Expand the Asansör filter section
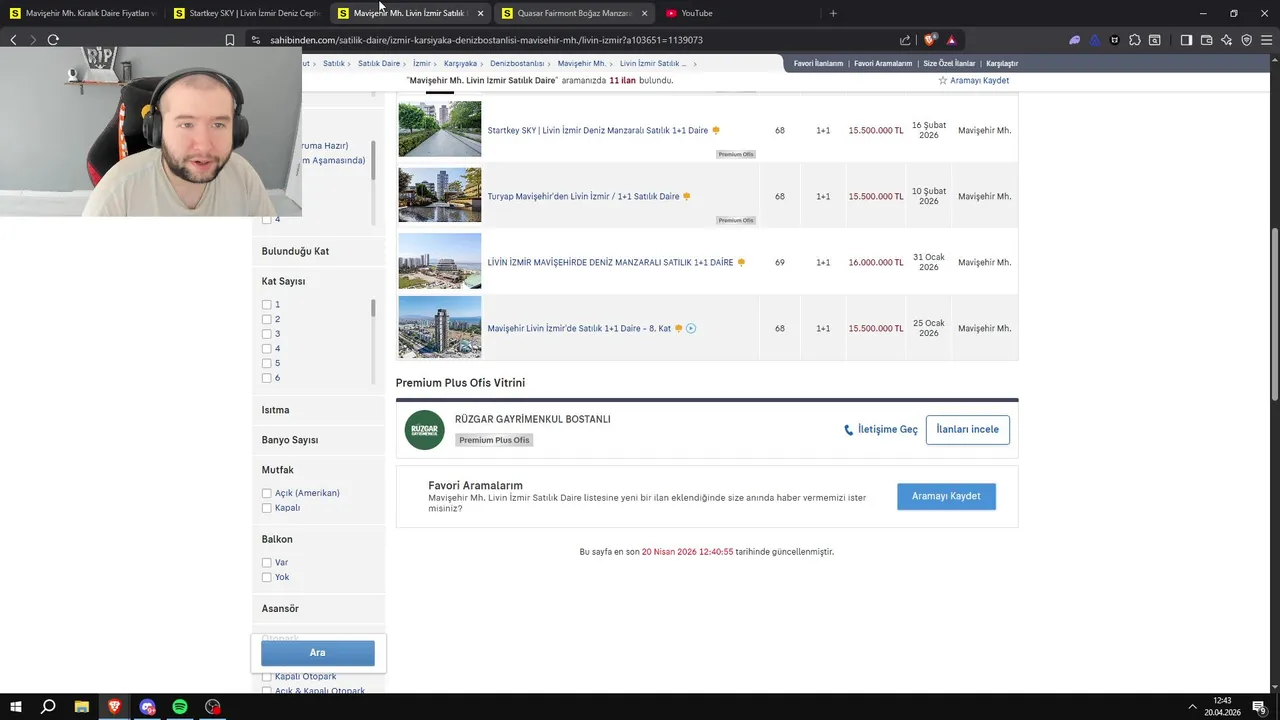 [318, 608]
